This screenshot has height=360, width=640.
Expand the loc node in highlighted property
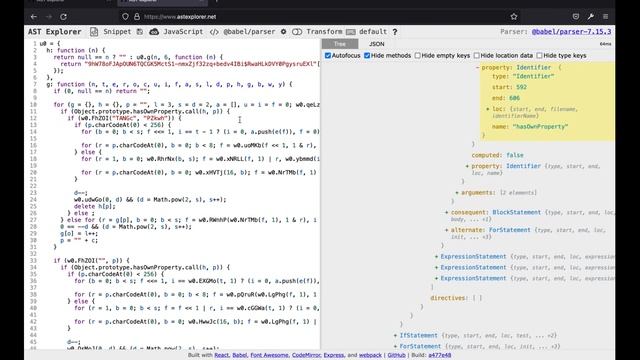[488, 109]
